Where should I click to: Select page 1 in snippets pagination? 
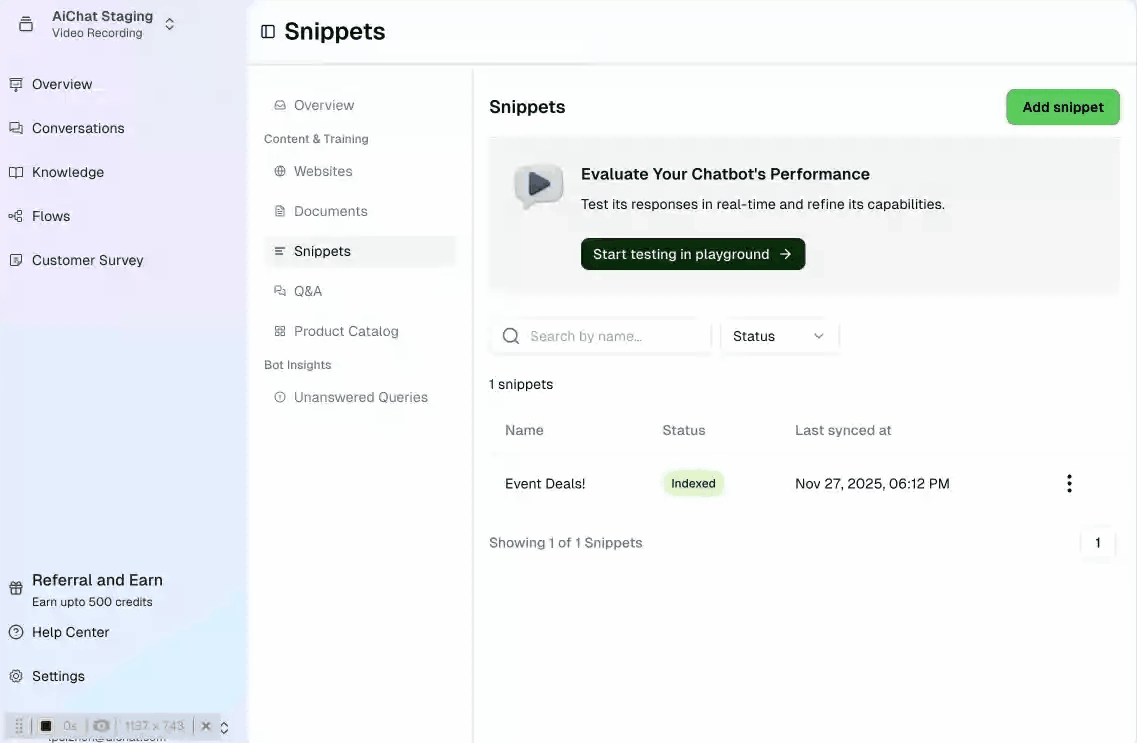click(1098, 543)
